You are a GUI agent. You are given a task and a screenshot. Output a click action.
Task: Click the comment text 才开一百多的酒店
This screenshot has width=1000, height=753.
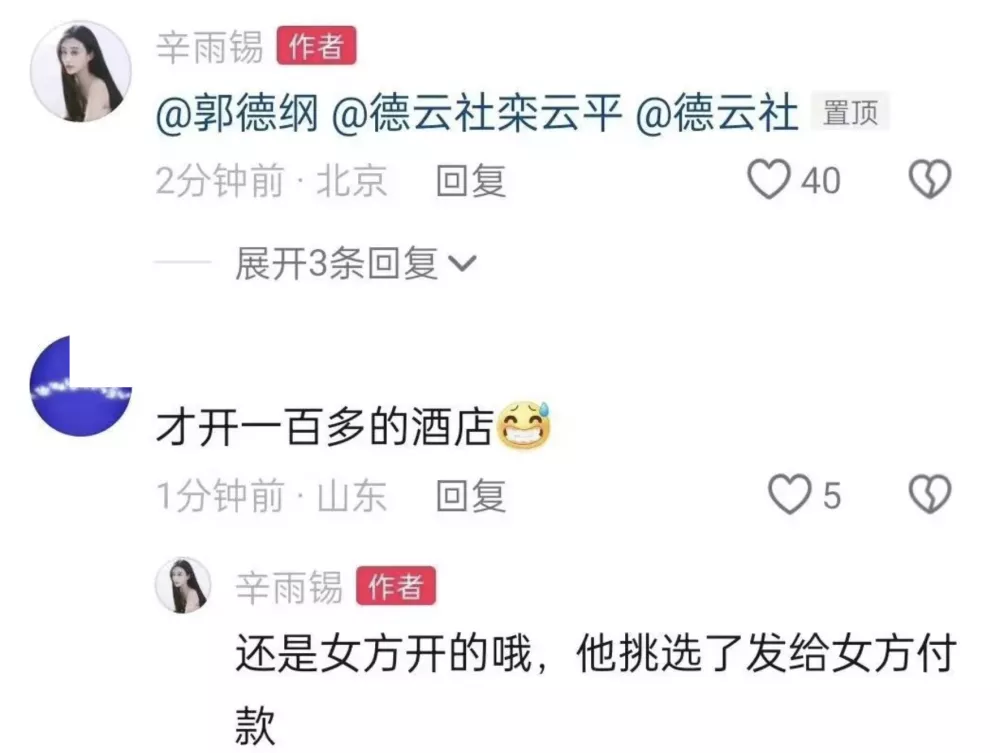pos(326,427)
